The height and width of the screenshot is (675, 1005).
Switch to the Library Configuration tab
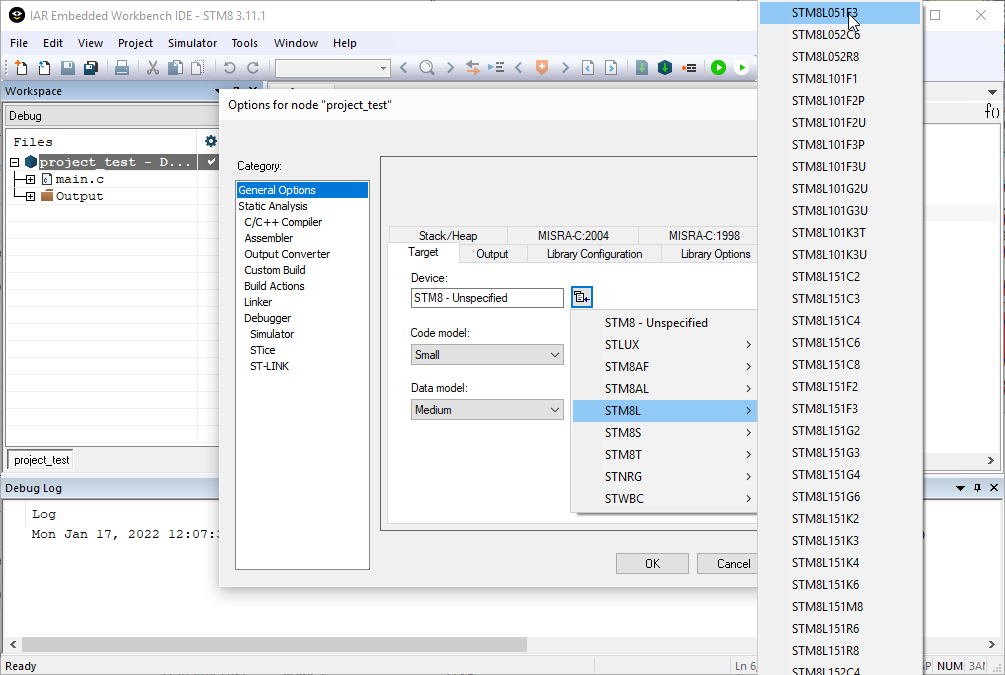[594, 254]
